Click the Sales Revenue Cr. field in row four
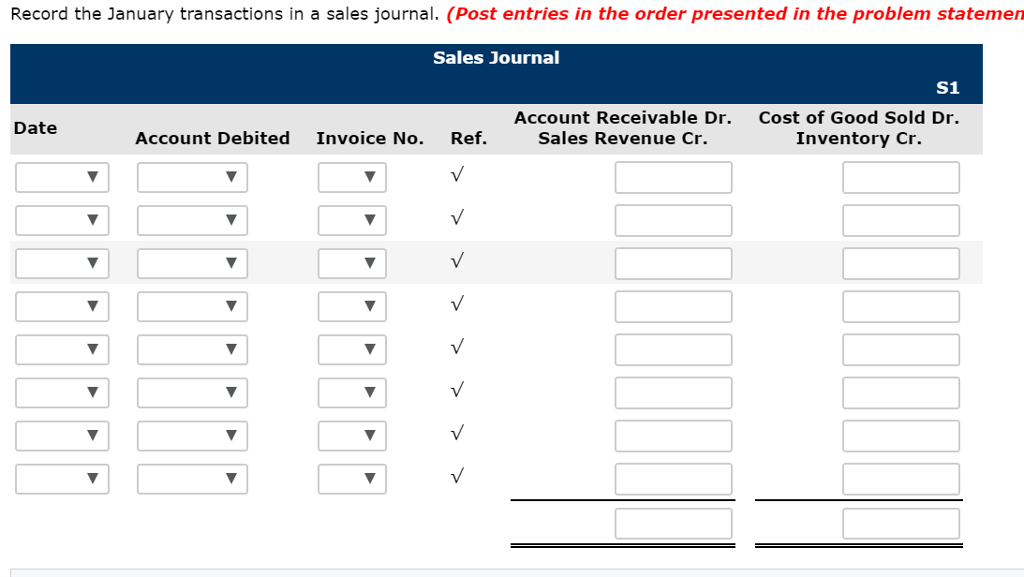The width and height of the screenshot is (1024, 577). [673, 306]
